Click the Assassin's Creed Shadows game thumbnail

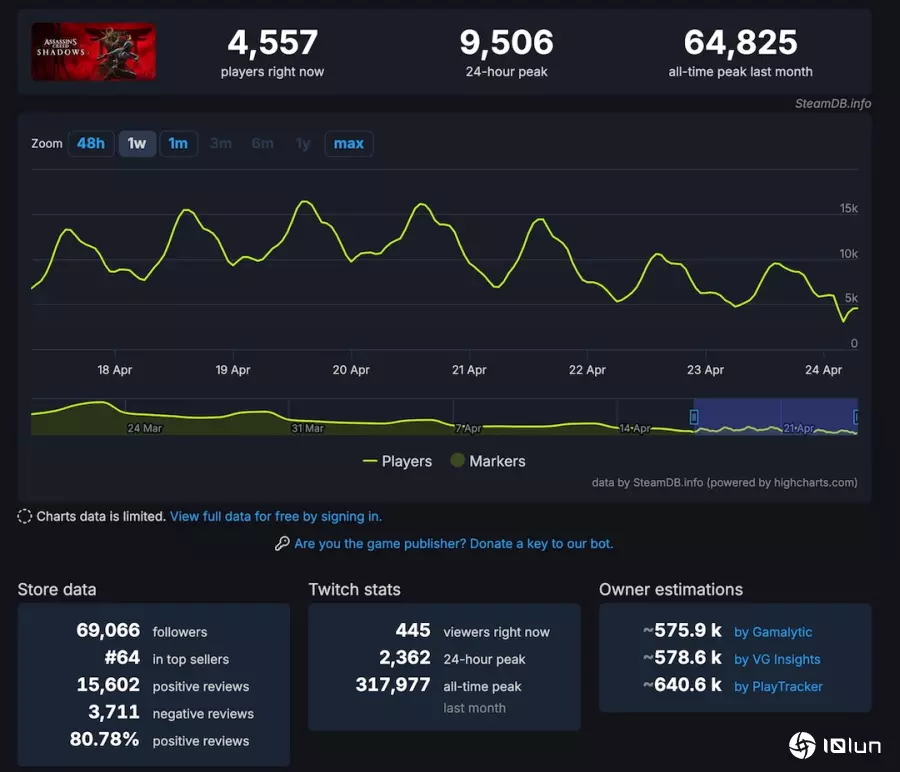point(93,52)
